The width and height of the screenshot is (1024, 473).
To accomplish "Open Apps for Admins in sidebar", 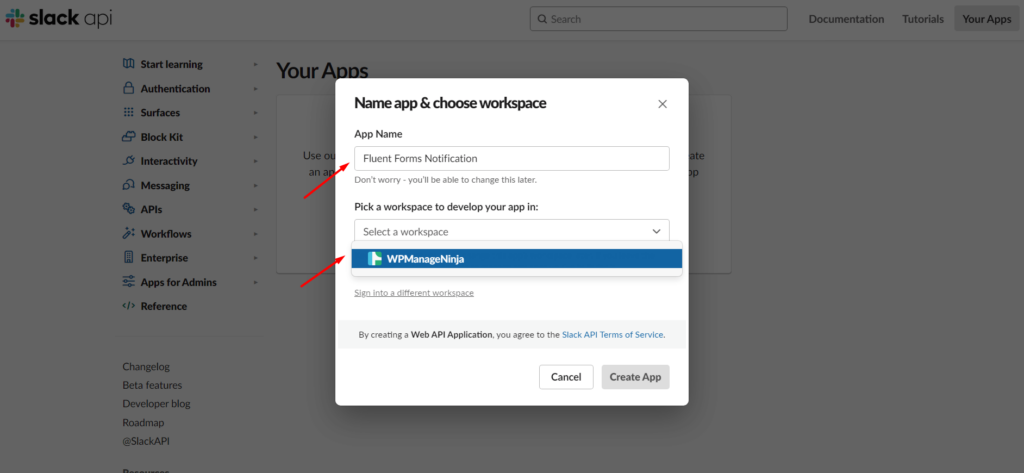I will 178,282.
